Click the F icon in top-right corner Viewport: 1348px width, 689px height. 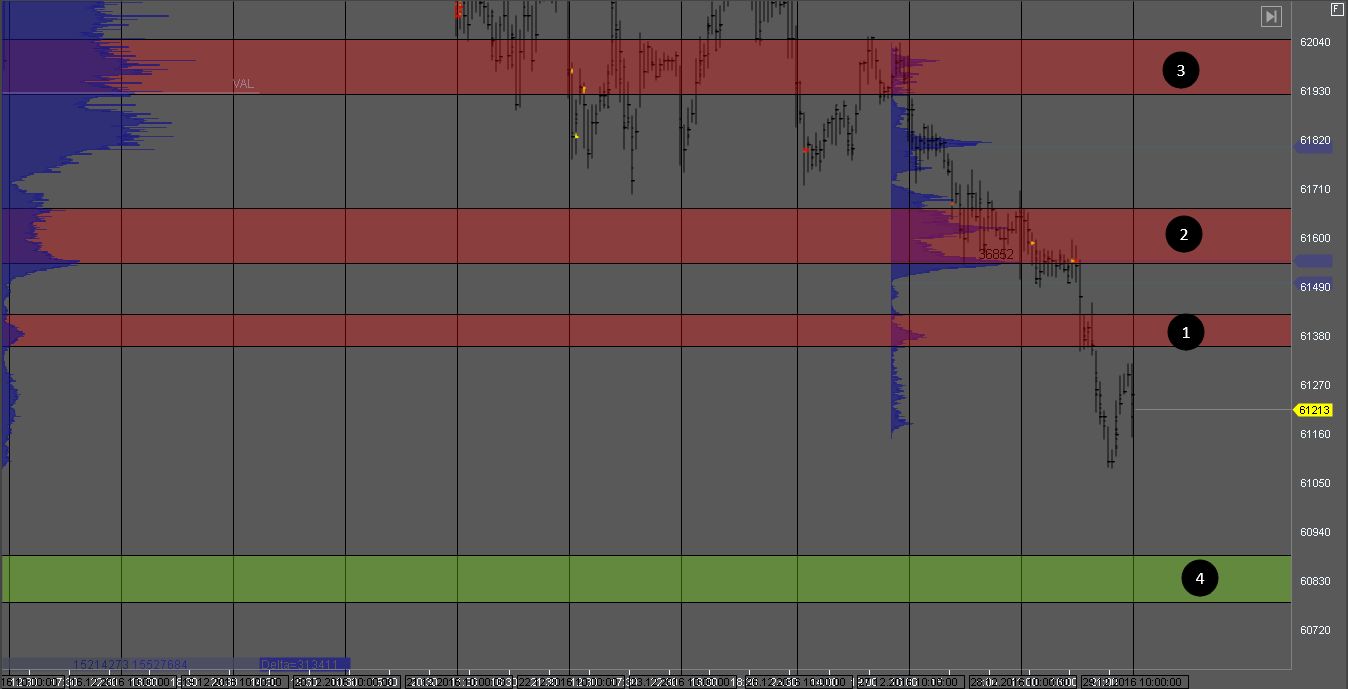pyautogui.click(x=1337, y=9)
